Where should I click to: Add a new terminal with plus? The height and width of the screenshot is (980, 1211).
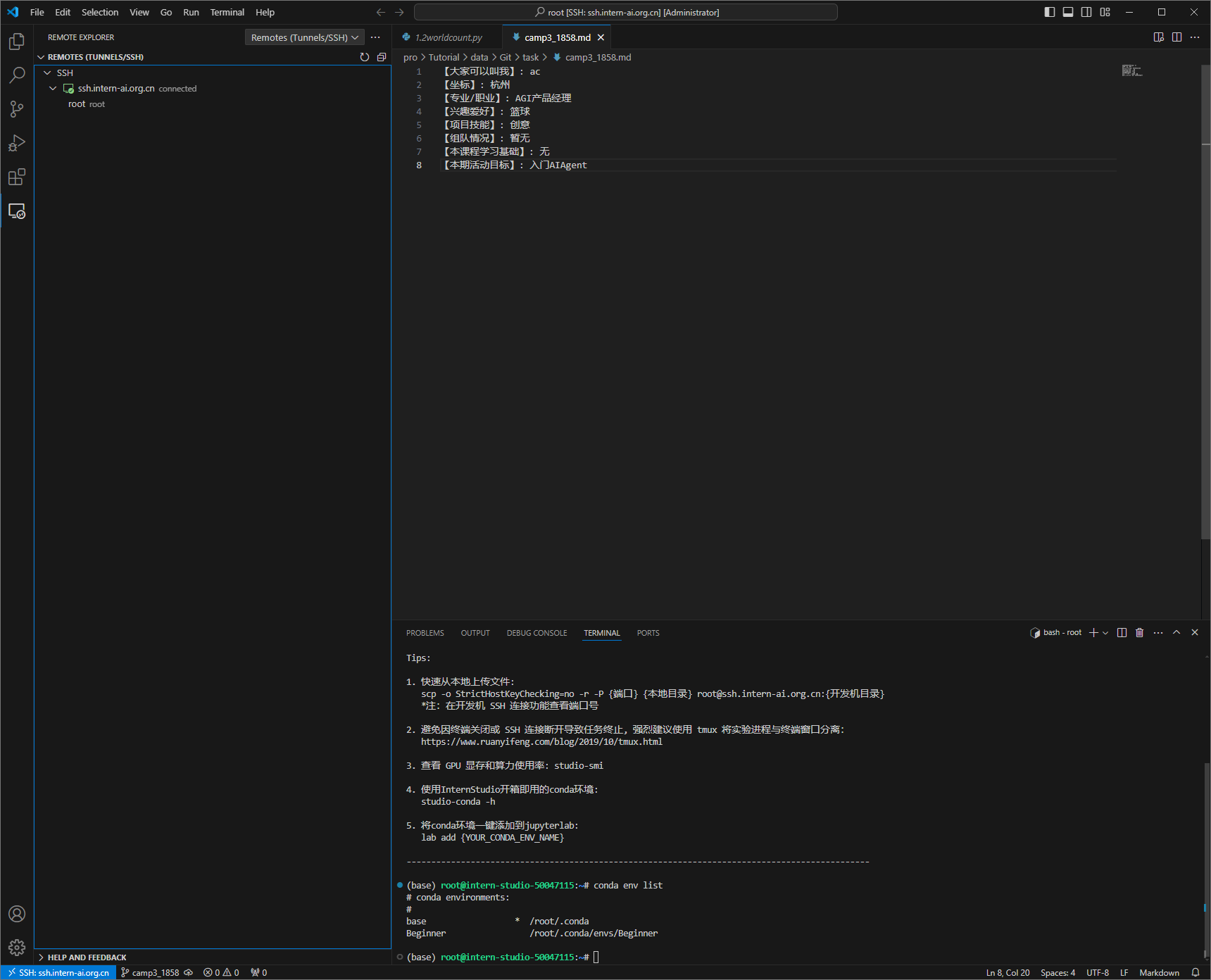point(1093,633)
